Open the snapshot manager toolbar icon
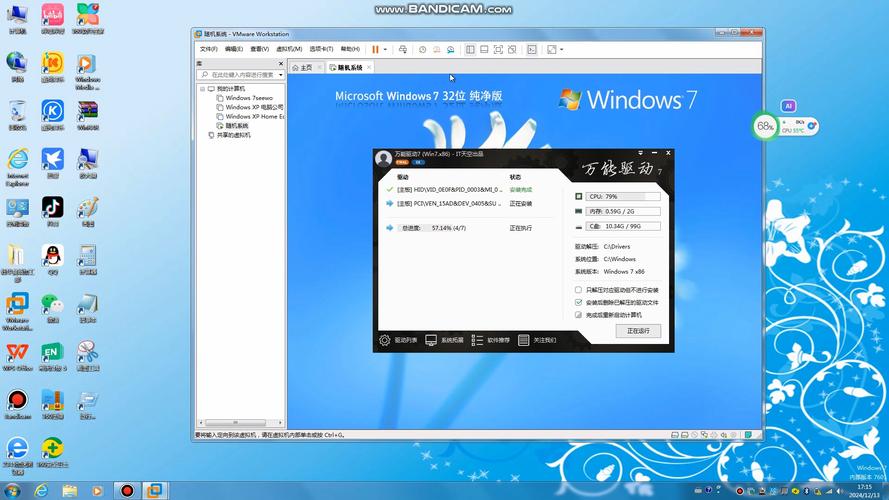889x500 pixels. [451, 50]
